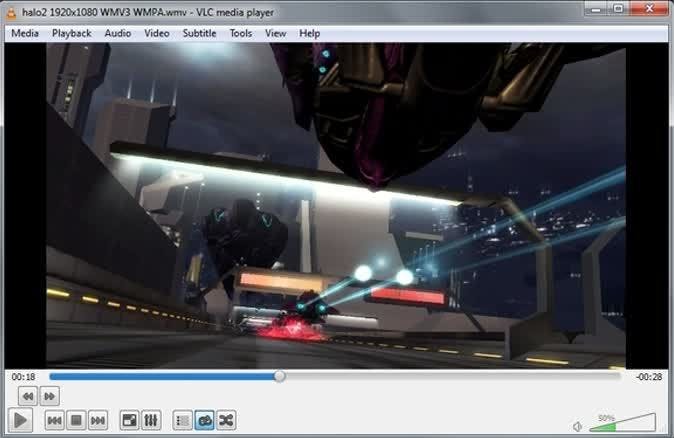Toggle the loop repeat button
Screen dimensions: 674x438
(204, 421)
